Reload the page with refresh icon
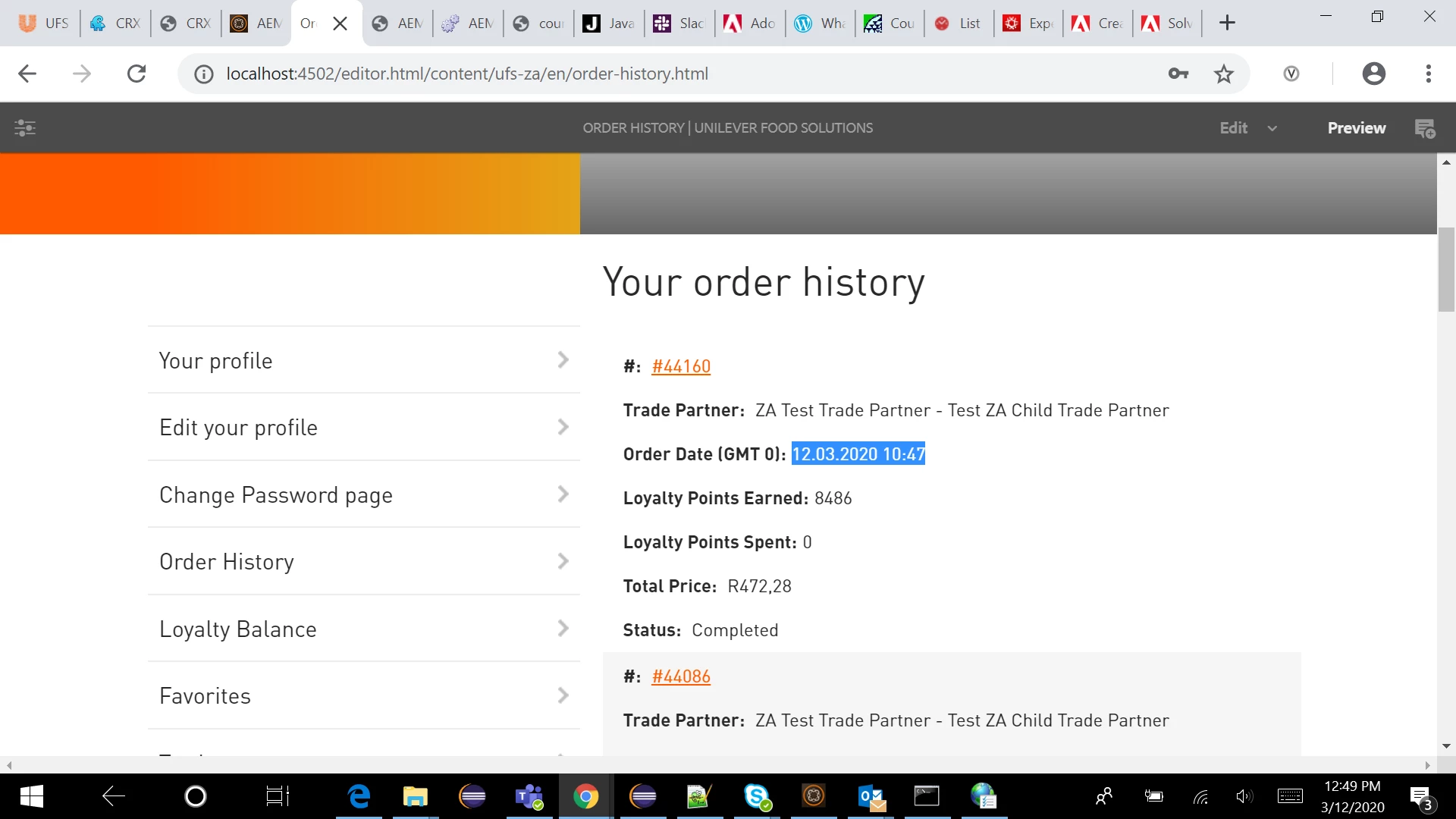Viewport: 1456px width, 819px height. pyautogui.click(x=136, y=74)
